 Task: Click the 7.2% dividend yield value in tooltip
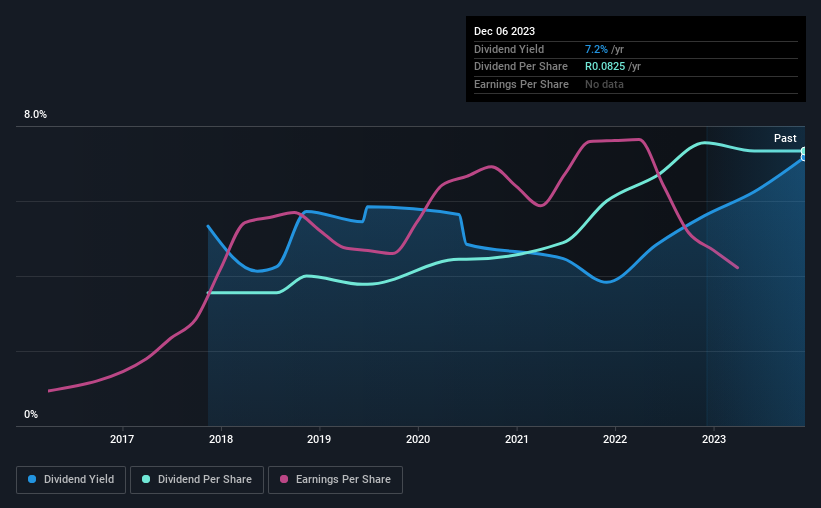point(596,49)
